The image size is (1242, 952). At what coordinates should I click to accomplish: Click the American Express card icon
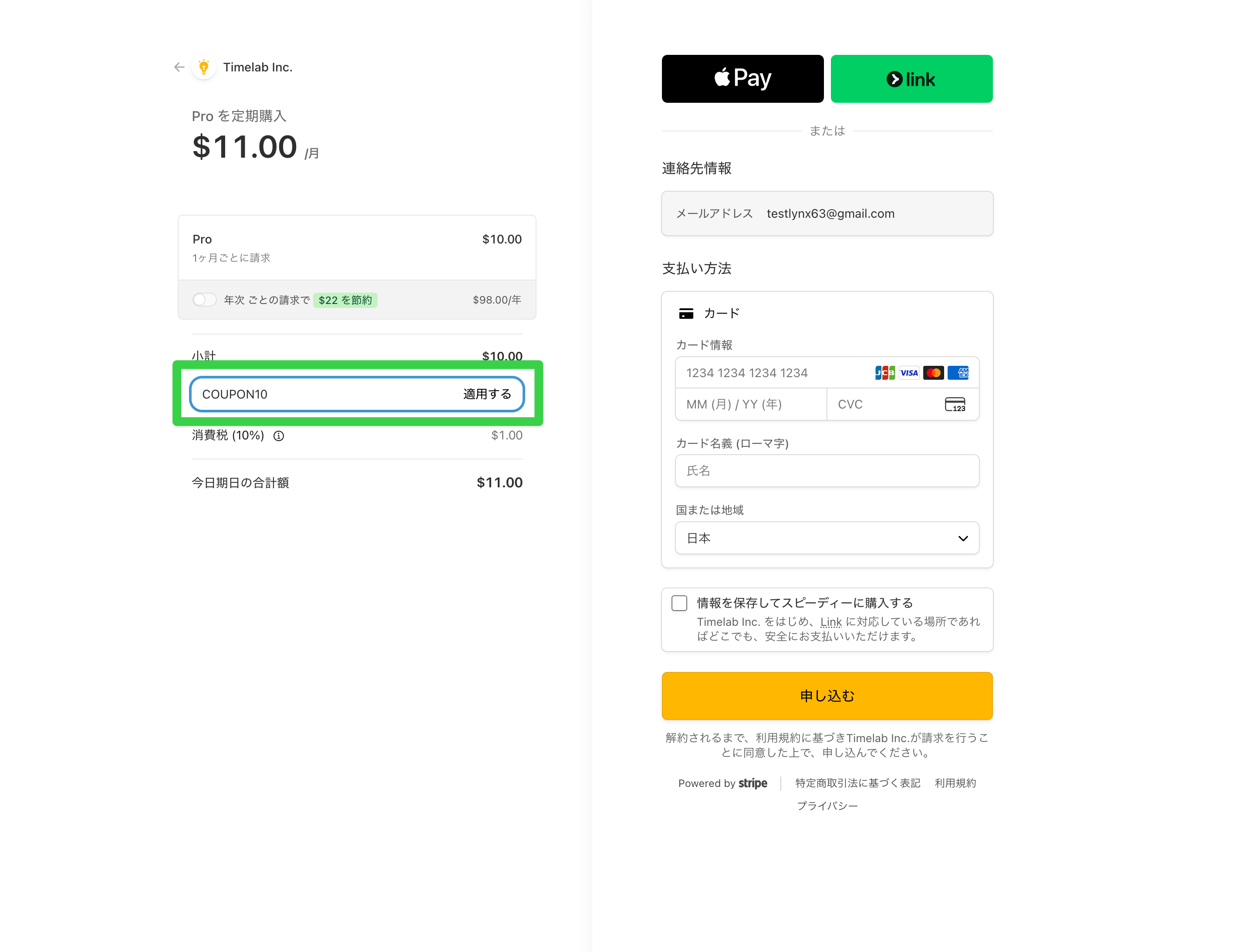958,373
